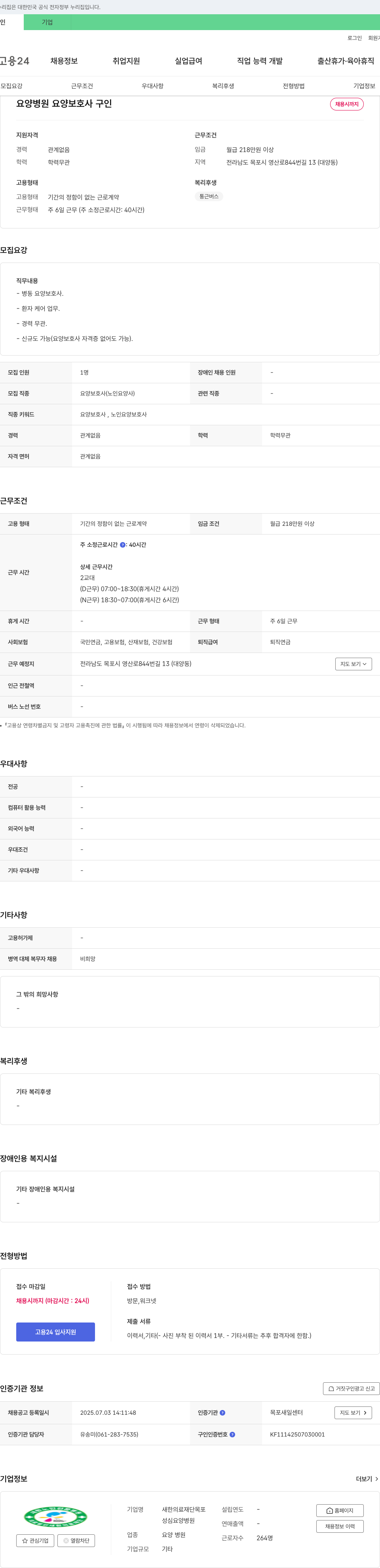Switch to the 기업 tab

point(47,23)
